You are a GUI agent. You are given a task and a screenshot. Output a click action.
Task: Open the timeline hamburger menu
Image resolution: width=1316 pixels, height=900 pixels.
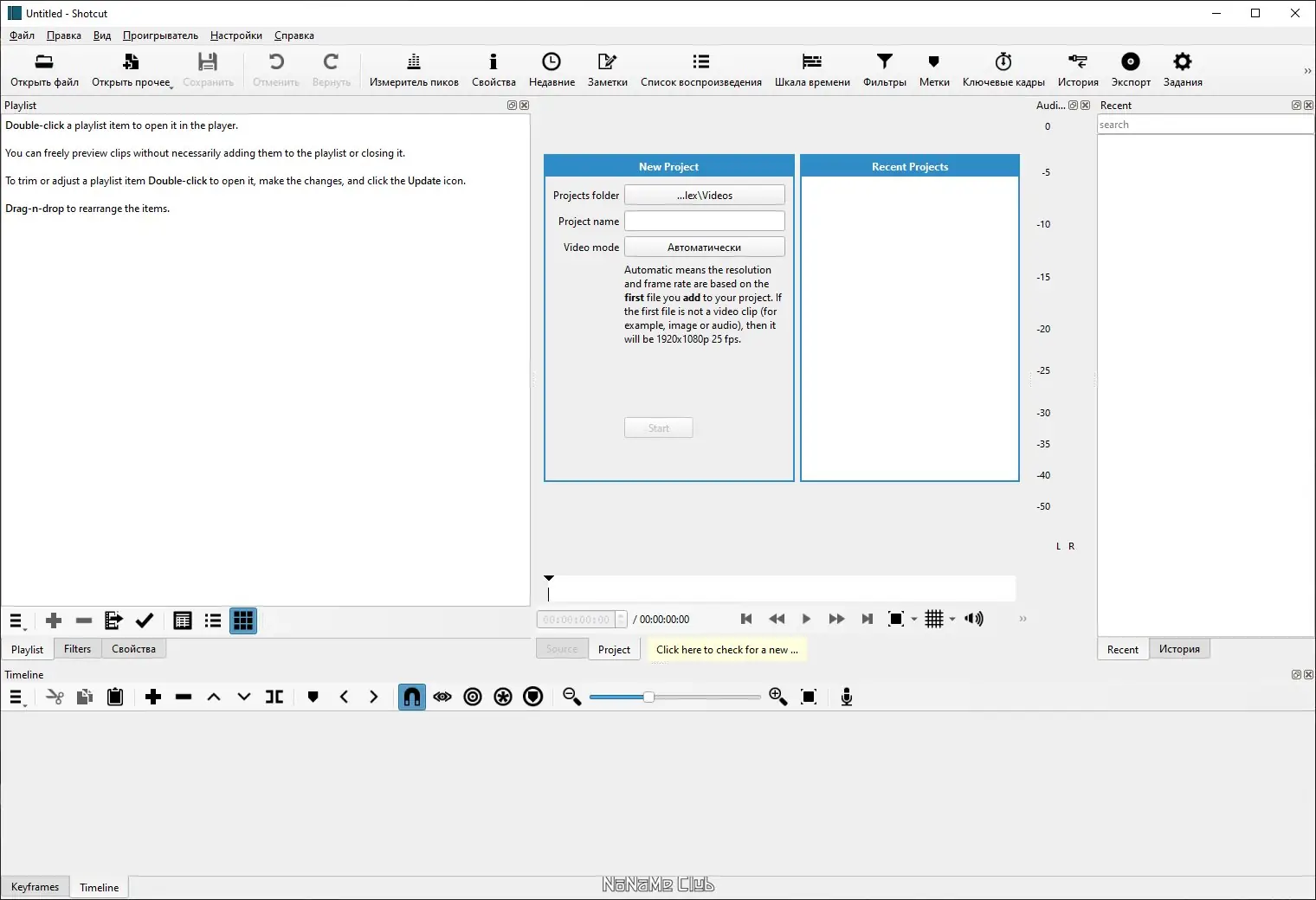click(x=16, y=697)
